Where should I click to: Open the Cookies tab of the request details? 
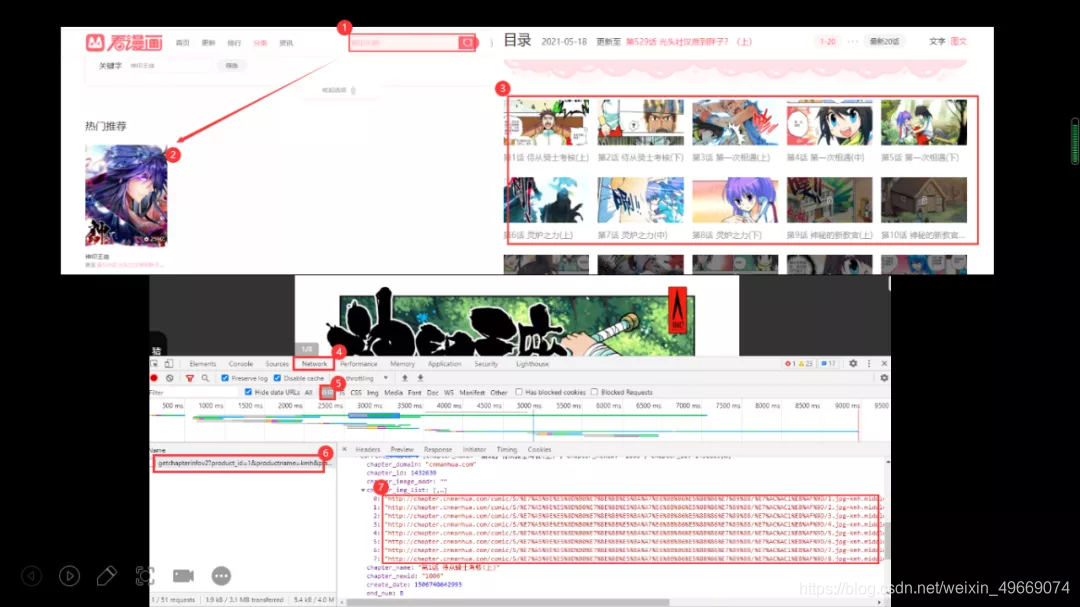coord(539,449)
